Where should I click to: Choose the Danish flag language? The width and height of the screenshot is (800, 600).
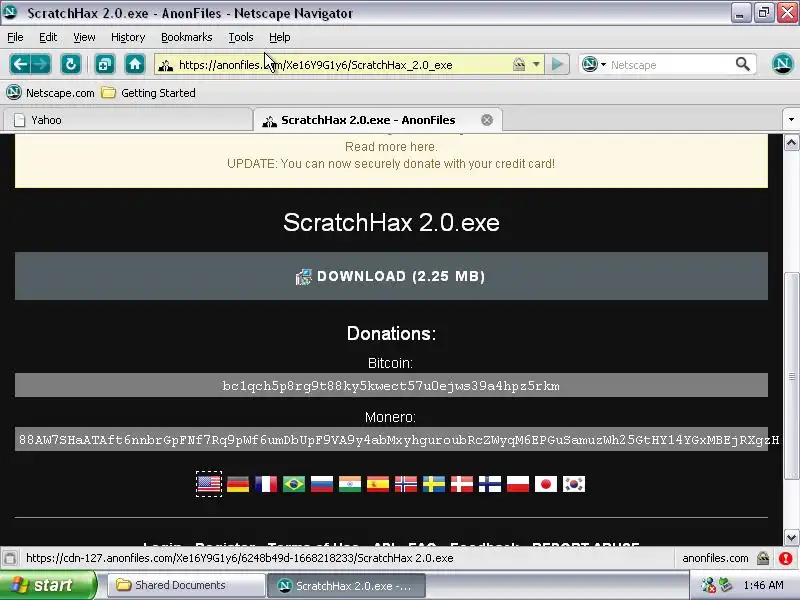coord(462,484)
